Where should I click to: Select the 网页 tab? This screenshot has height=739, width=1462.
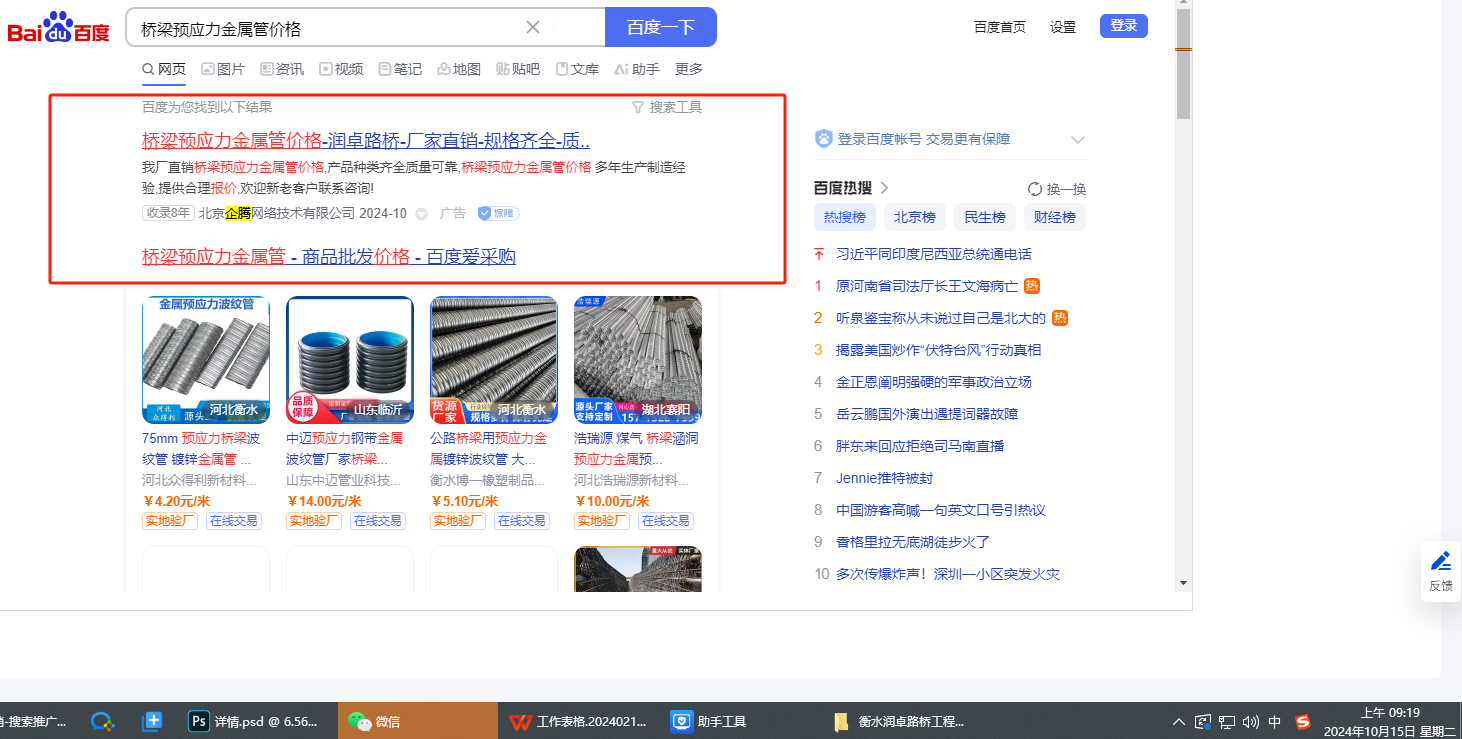click(164, 69)
